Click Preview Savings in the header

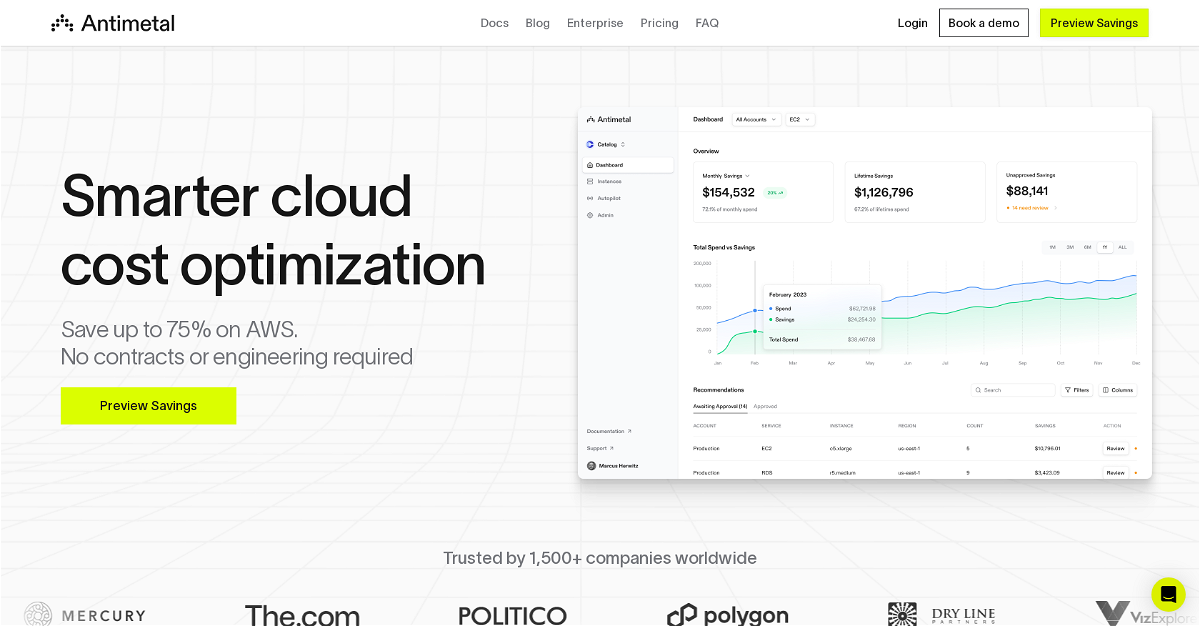(x=1094, y=23)
